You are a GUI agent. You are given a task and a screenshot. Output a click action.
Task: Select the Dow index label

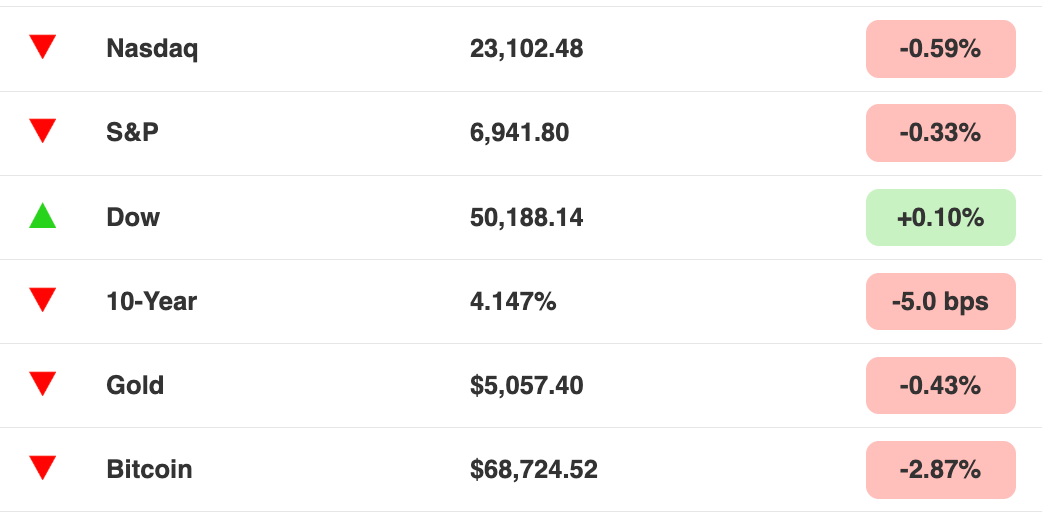(x=133, y=217)
